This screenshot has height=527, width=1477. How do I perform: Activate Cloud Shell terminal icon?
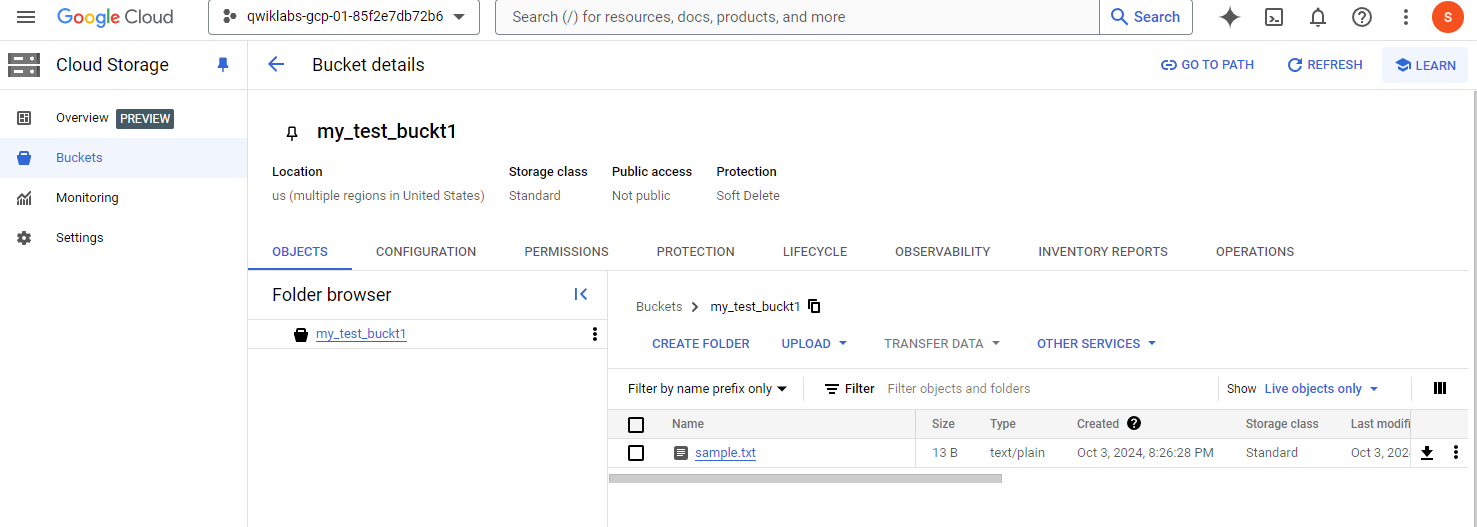[1274, 17]
